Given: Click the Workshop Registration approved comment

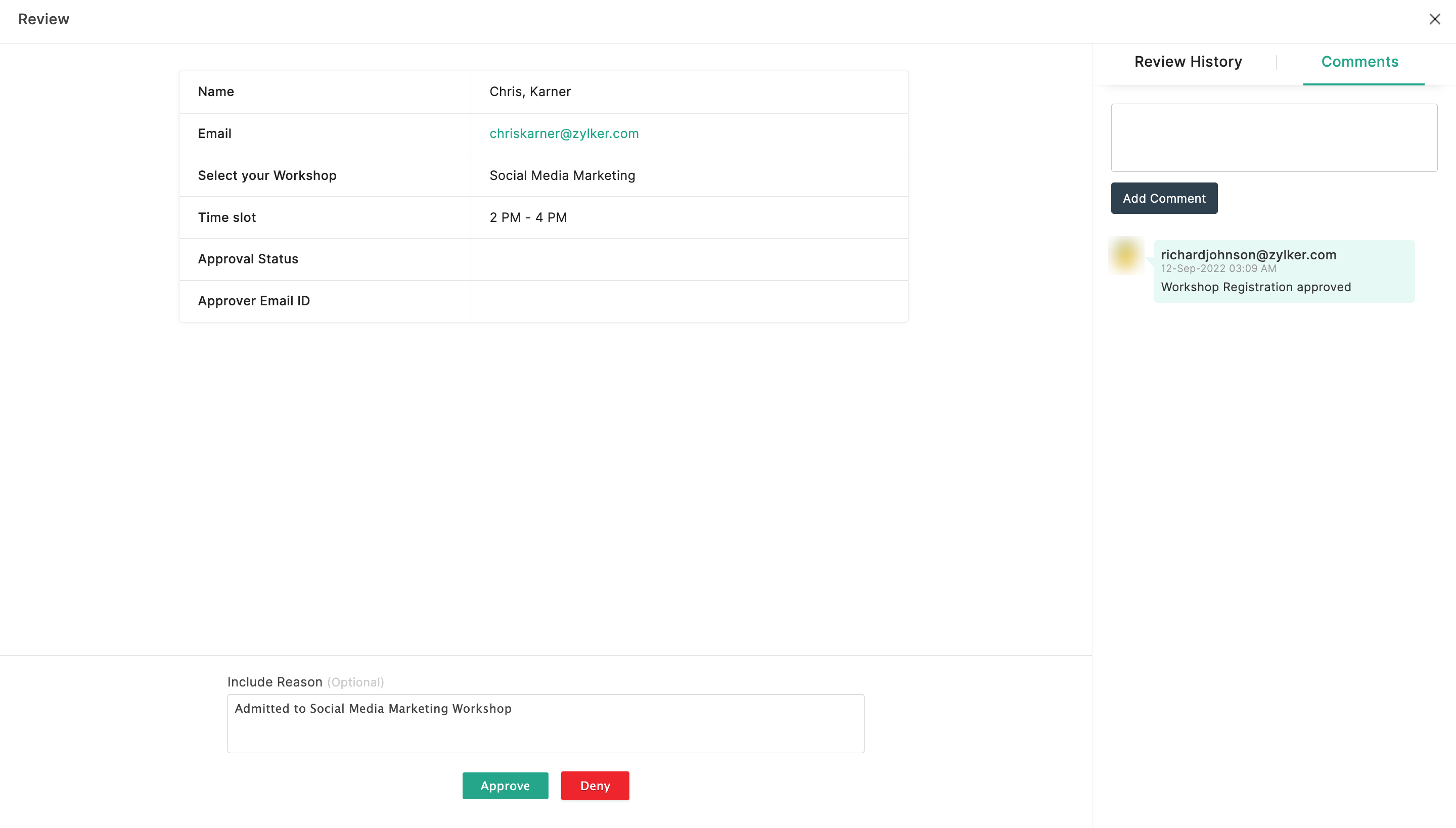Looking at the screenshot, I should 1255,287.
